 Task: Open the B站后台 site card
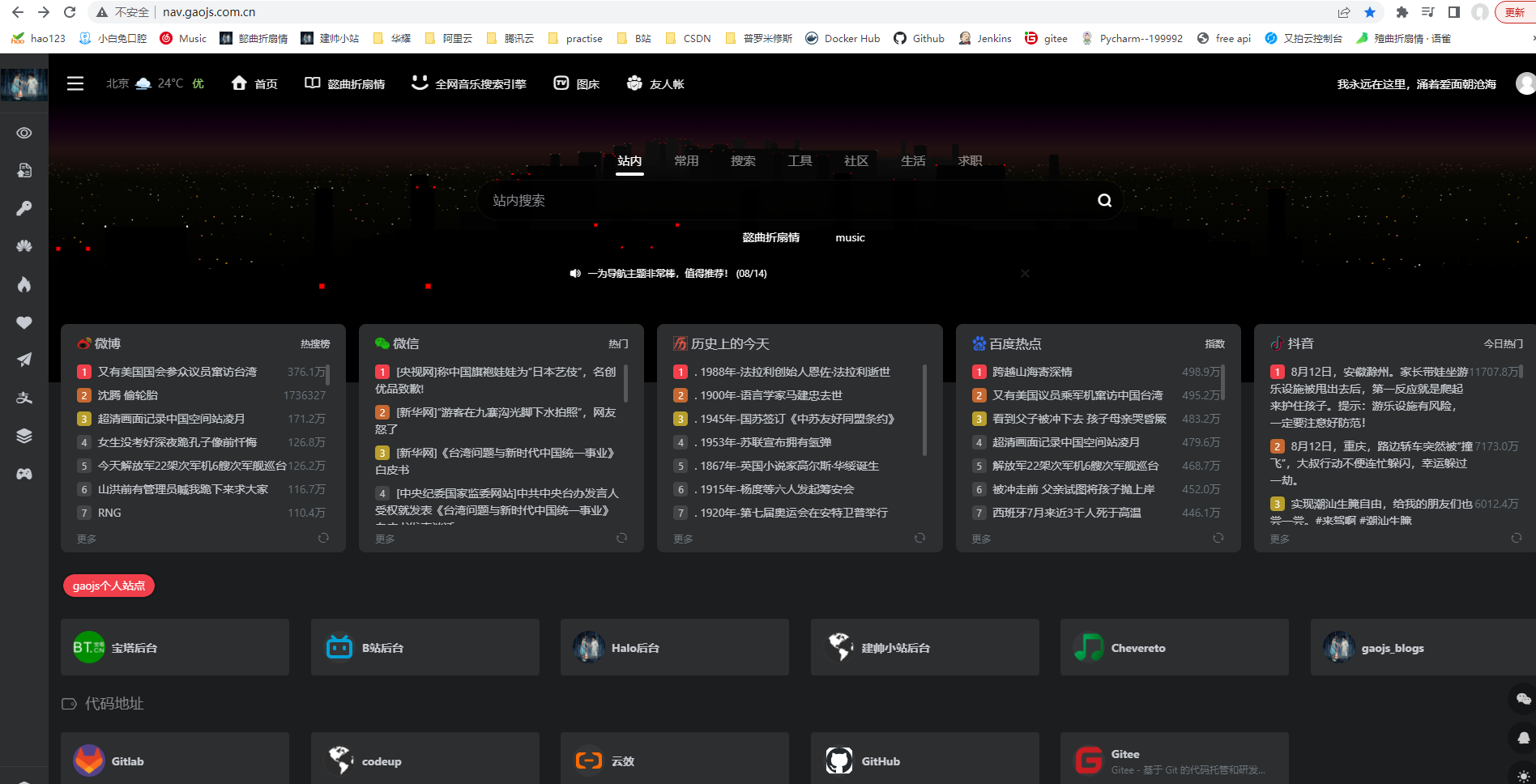coord(425,647)
